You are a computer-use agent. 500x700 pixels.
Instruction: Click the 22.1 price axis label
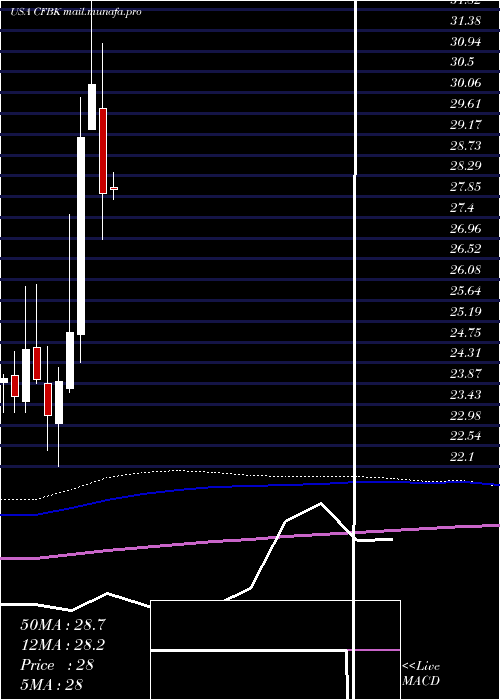tap(462, 456)
